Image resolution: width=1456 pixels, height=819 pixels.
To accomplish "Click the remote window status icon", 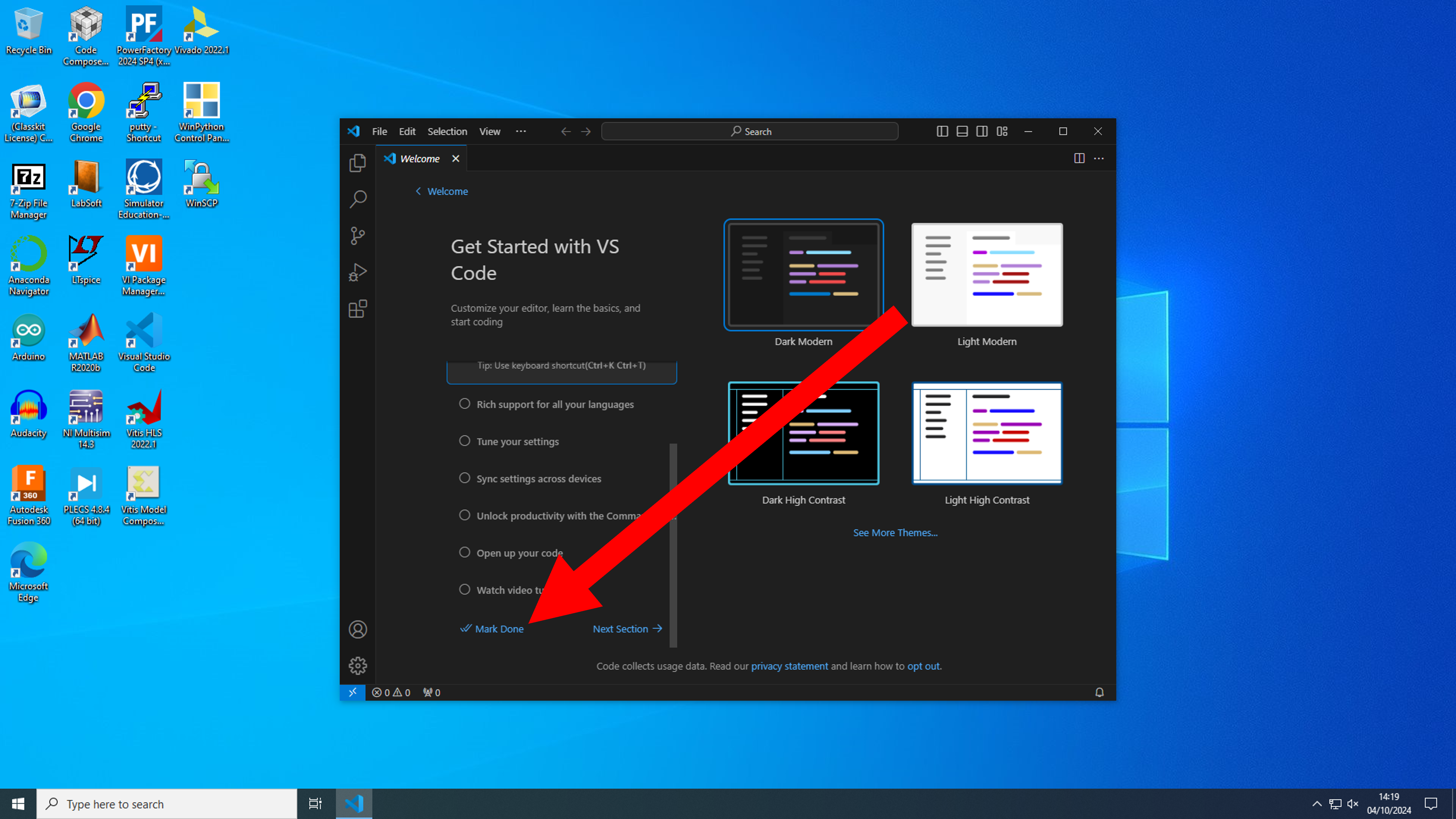I will (352, 692).
